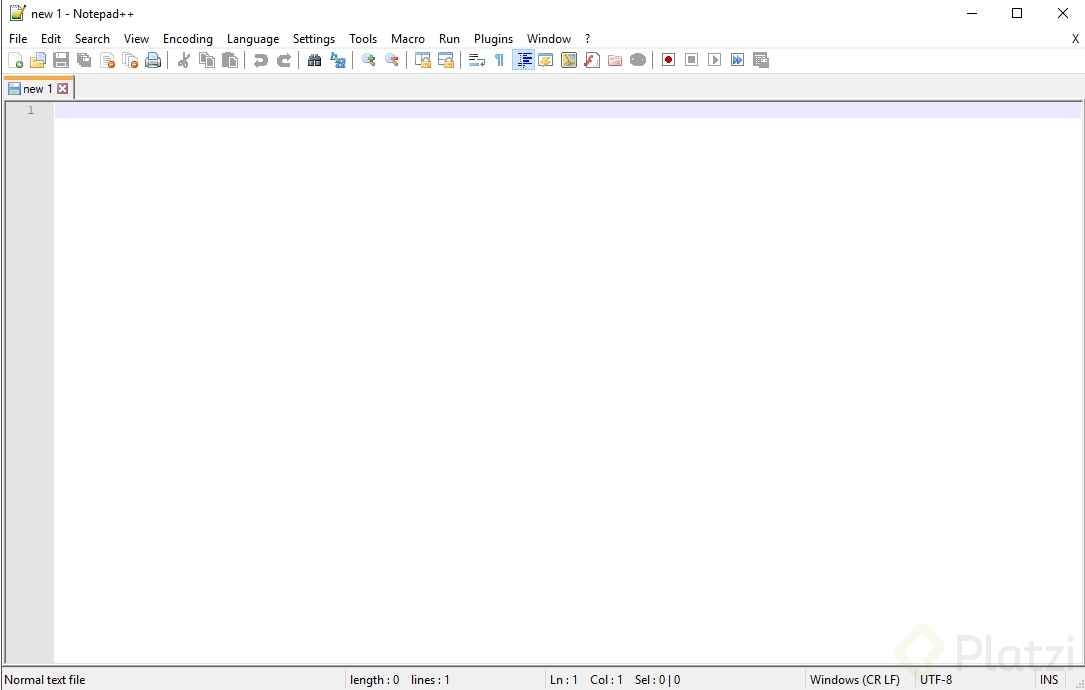Create a new file
Screen dimensions: 1085x690
coord(16,60)
